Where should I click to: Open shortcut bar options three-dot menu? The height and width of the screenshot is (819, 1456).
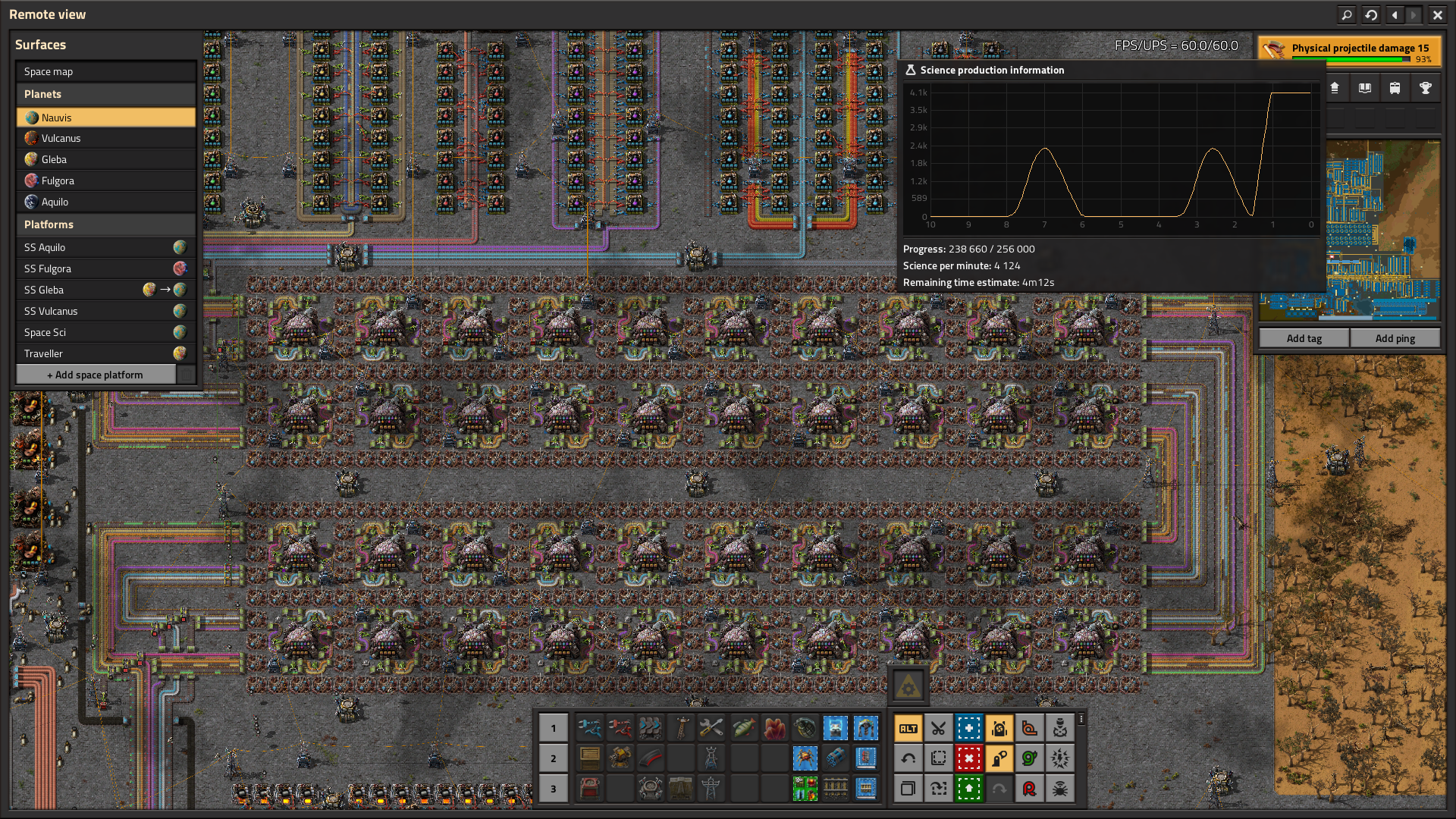[x=1081, y=719]
